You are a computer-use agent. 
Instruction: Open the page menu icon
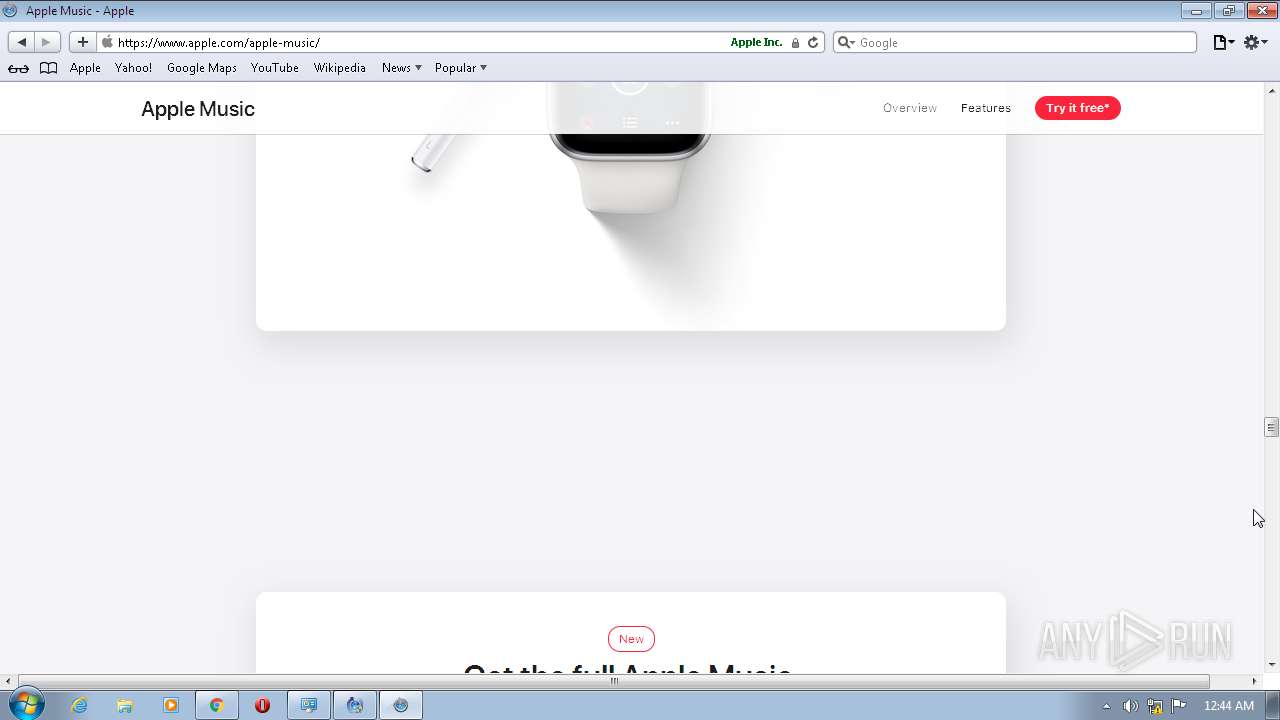click(x=1223, y=42)
